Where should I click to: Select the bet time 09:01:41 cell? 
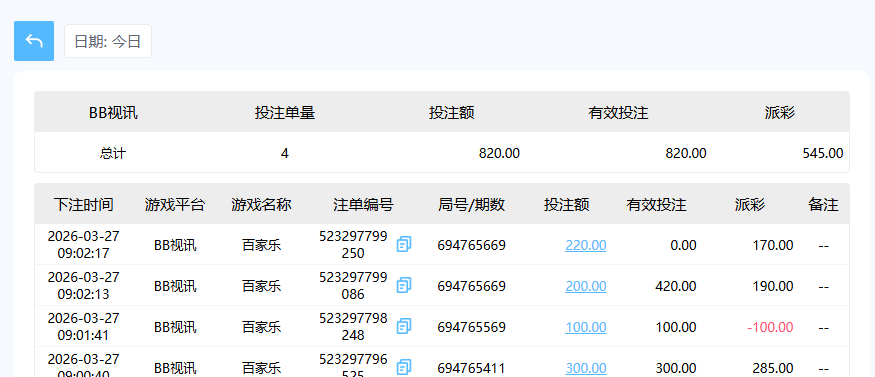click(84, 327)
